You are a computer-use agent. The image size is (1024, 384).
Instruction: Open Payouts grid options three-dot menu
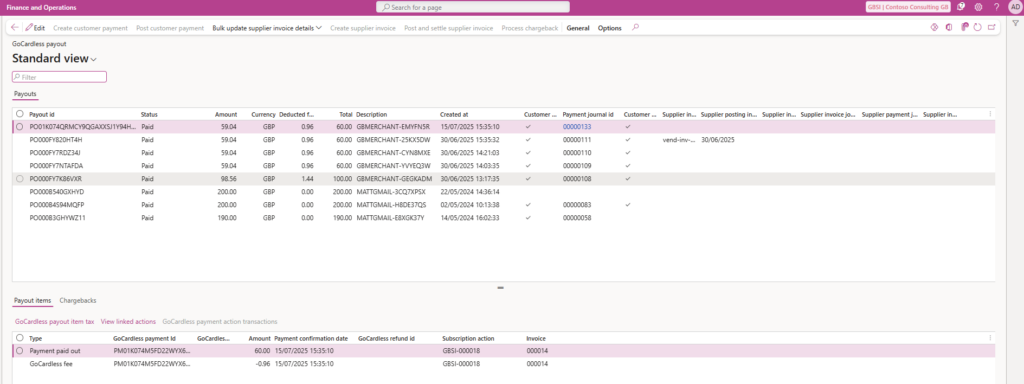pos(990,114)
